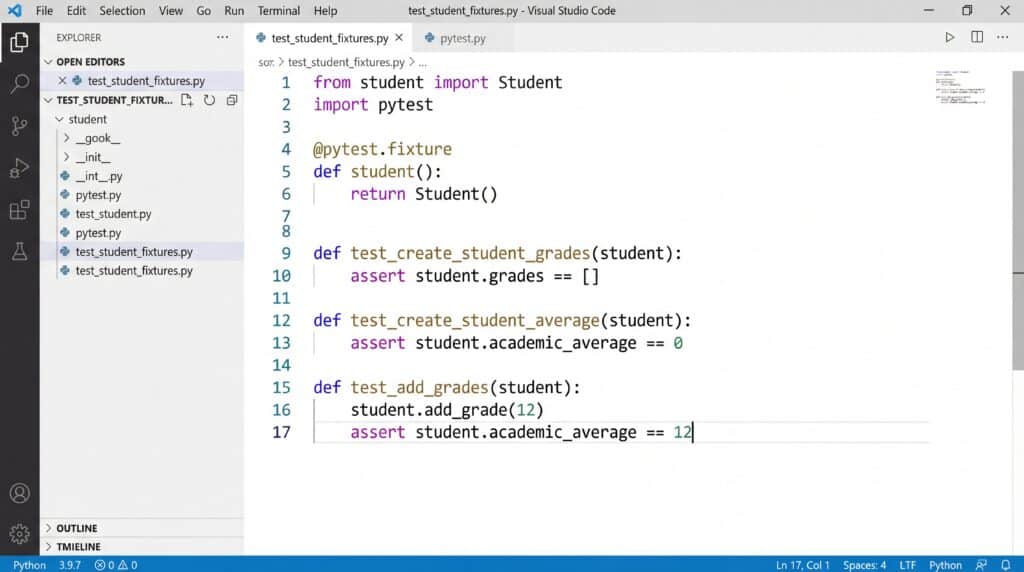Open the Manage gear settings icon
This screenshot has height=572, width=1024.
[x=20, y=534]
